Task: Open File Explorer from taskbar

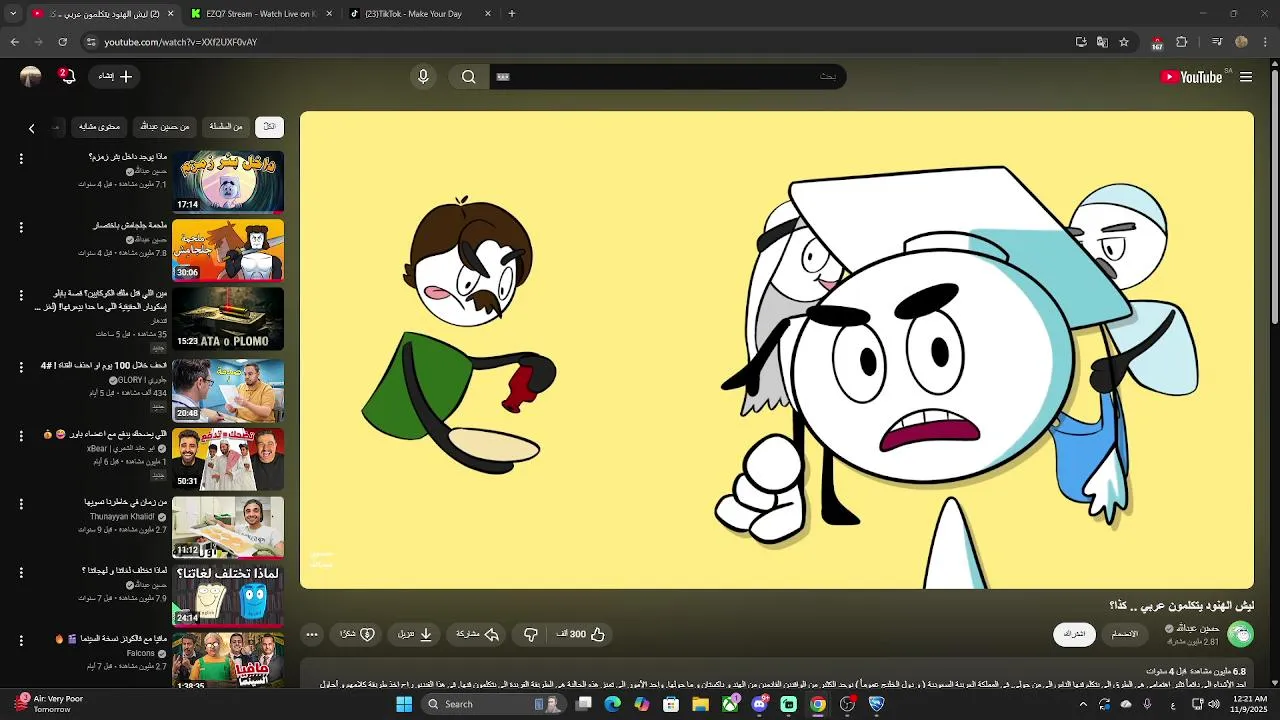Action: (700, 704)
